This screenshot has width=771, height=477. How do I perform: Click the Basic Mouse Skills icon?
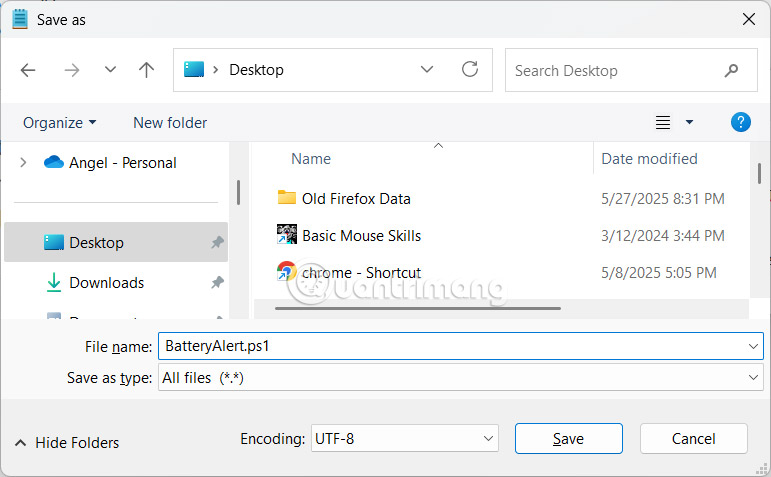click(x=287, y=234)
